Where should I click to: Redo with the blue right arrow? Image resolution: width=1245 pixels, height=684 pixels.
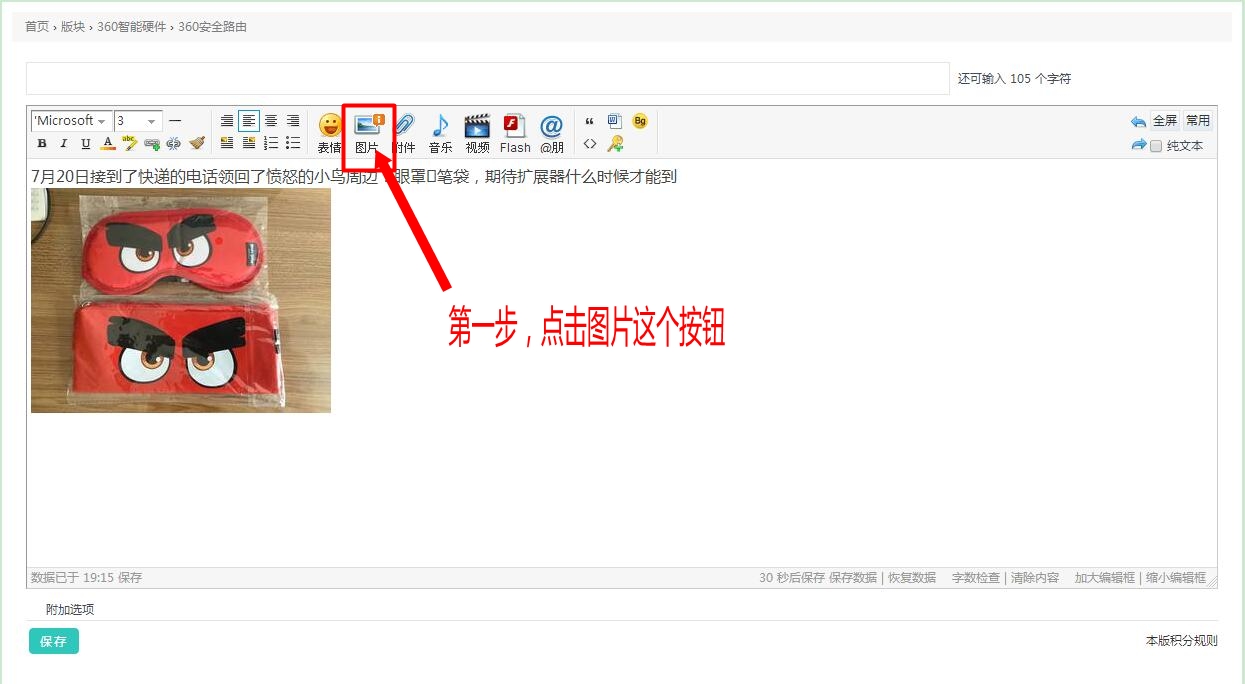pos(1138,145)
